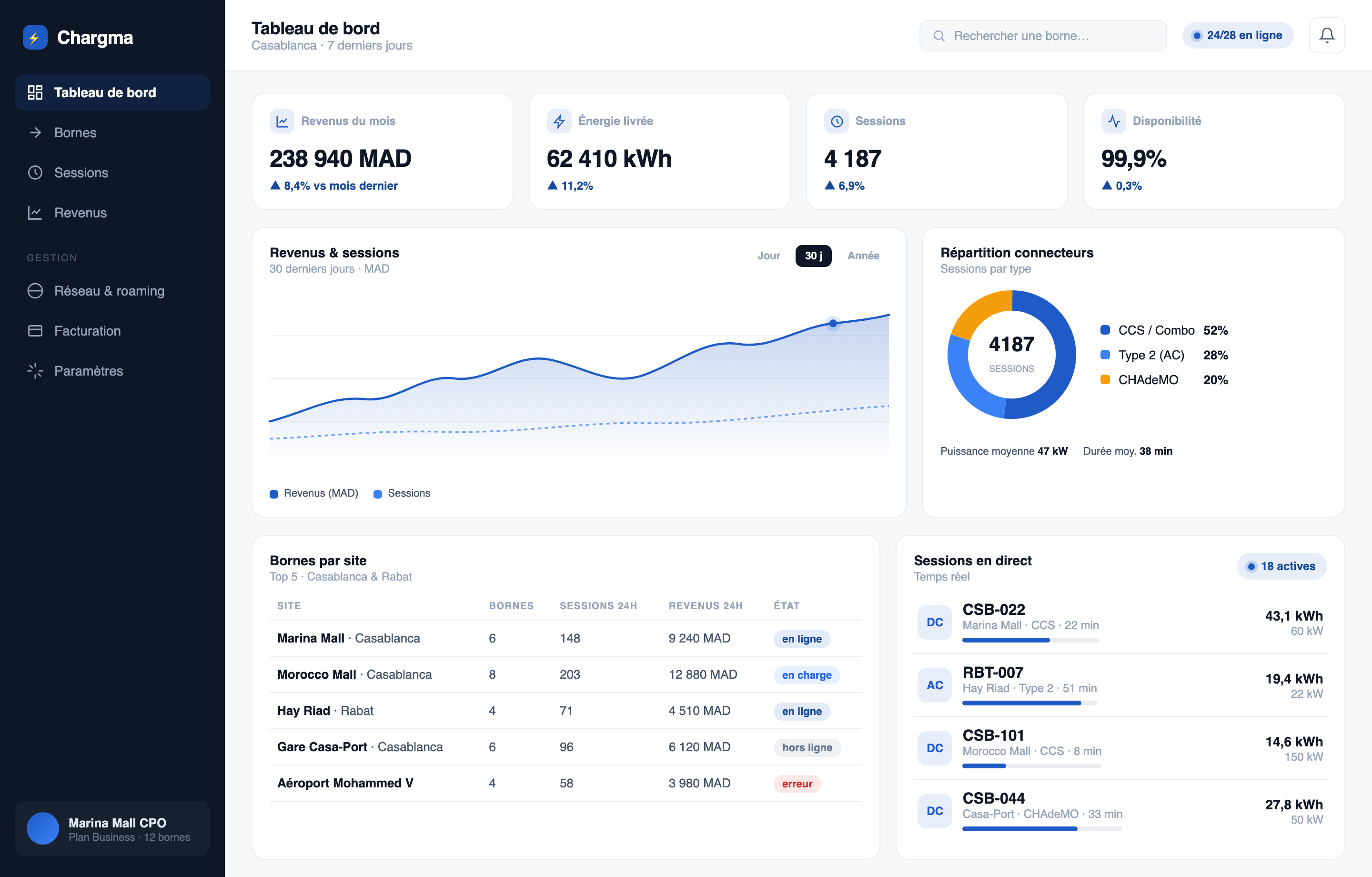
Task: Click the Aéroport Mohammed V site name
Action: tap(345, 783)
